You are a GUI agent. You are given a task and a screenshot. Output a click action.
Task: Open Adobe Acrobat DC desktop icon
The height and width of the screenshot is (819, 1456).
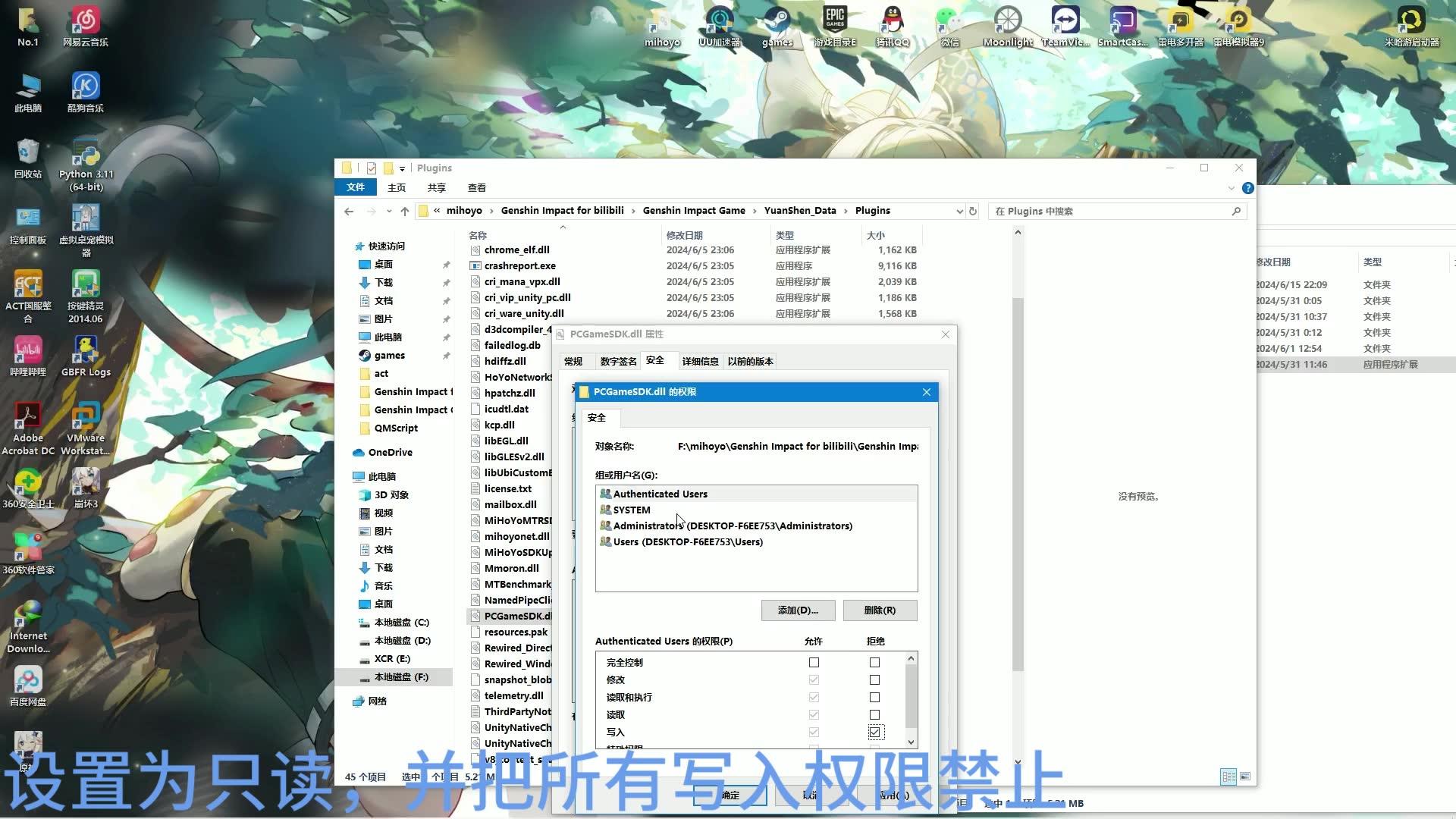pos(28,428)
